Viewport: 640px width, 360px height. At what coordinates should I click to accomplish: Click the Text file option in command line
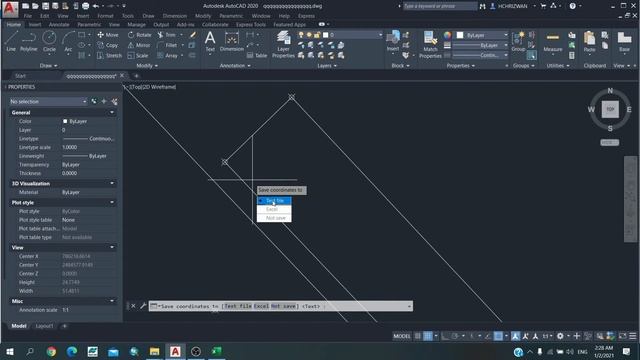click(238, 306)
